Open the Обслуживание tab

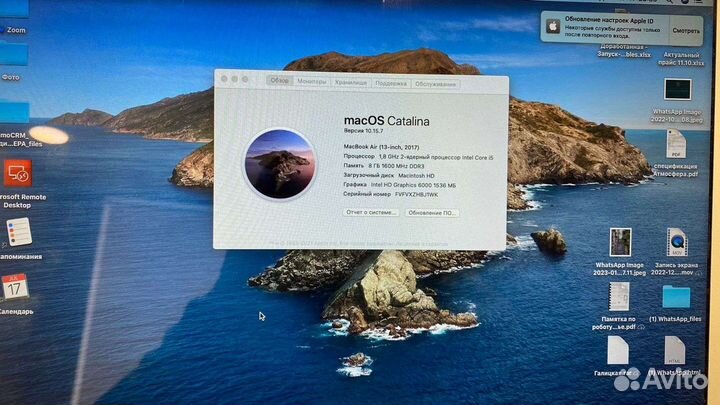pyautogui.click(x=435, y=84)
